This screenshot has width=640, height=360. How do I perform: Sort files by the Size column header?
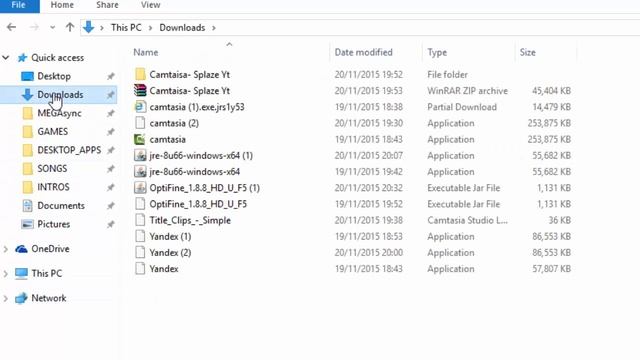[527, 52]
